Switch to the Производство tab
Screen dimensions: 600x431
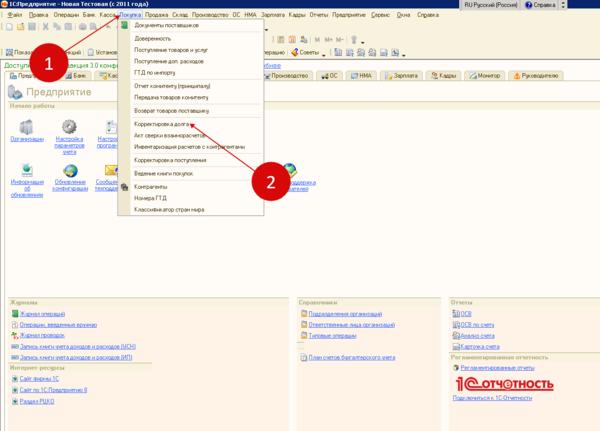tap(288, 75)
